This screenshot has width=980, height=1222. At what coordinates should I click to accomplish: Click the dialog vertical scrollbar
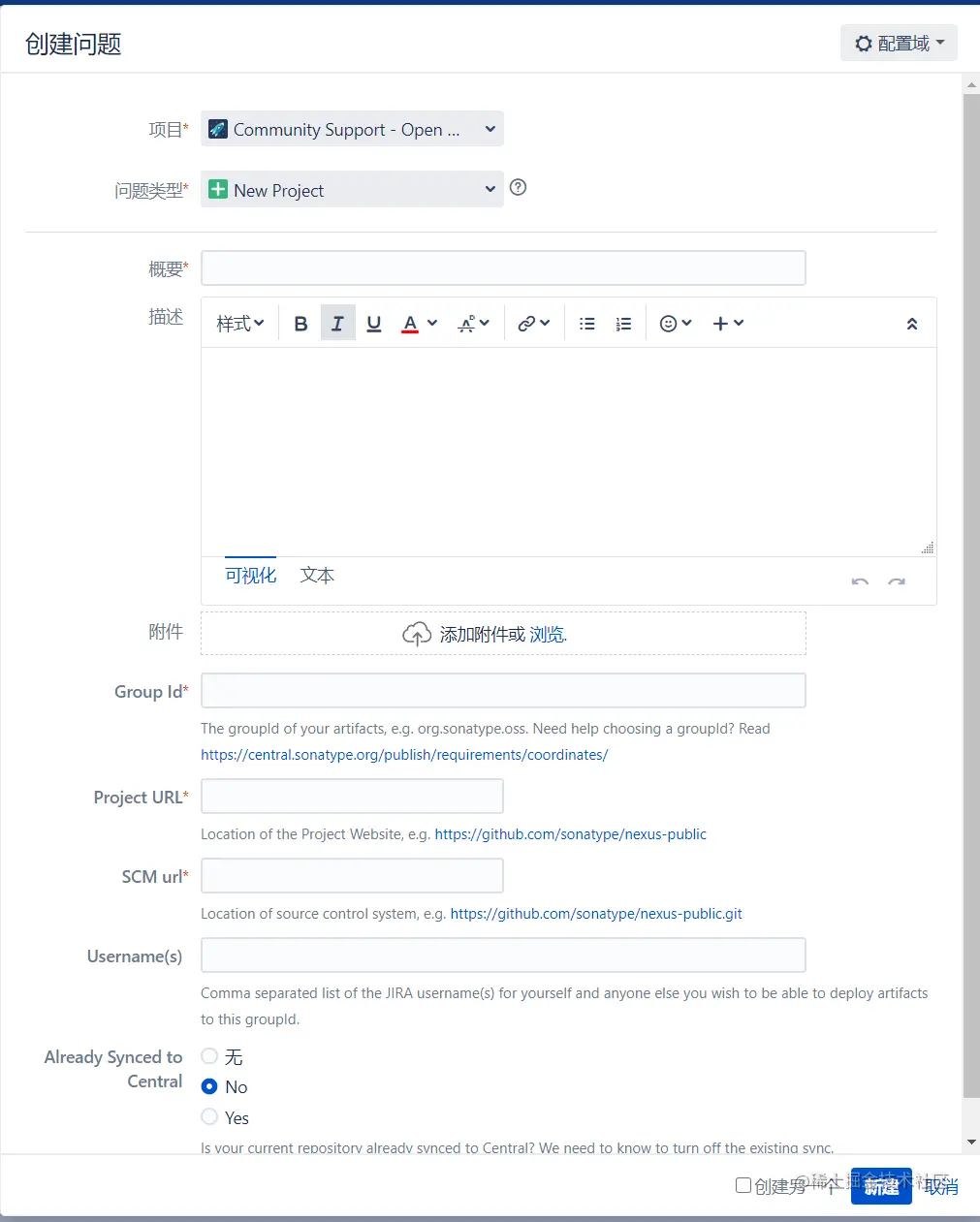click(x=971, y=595)
